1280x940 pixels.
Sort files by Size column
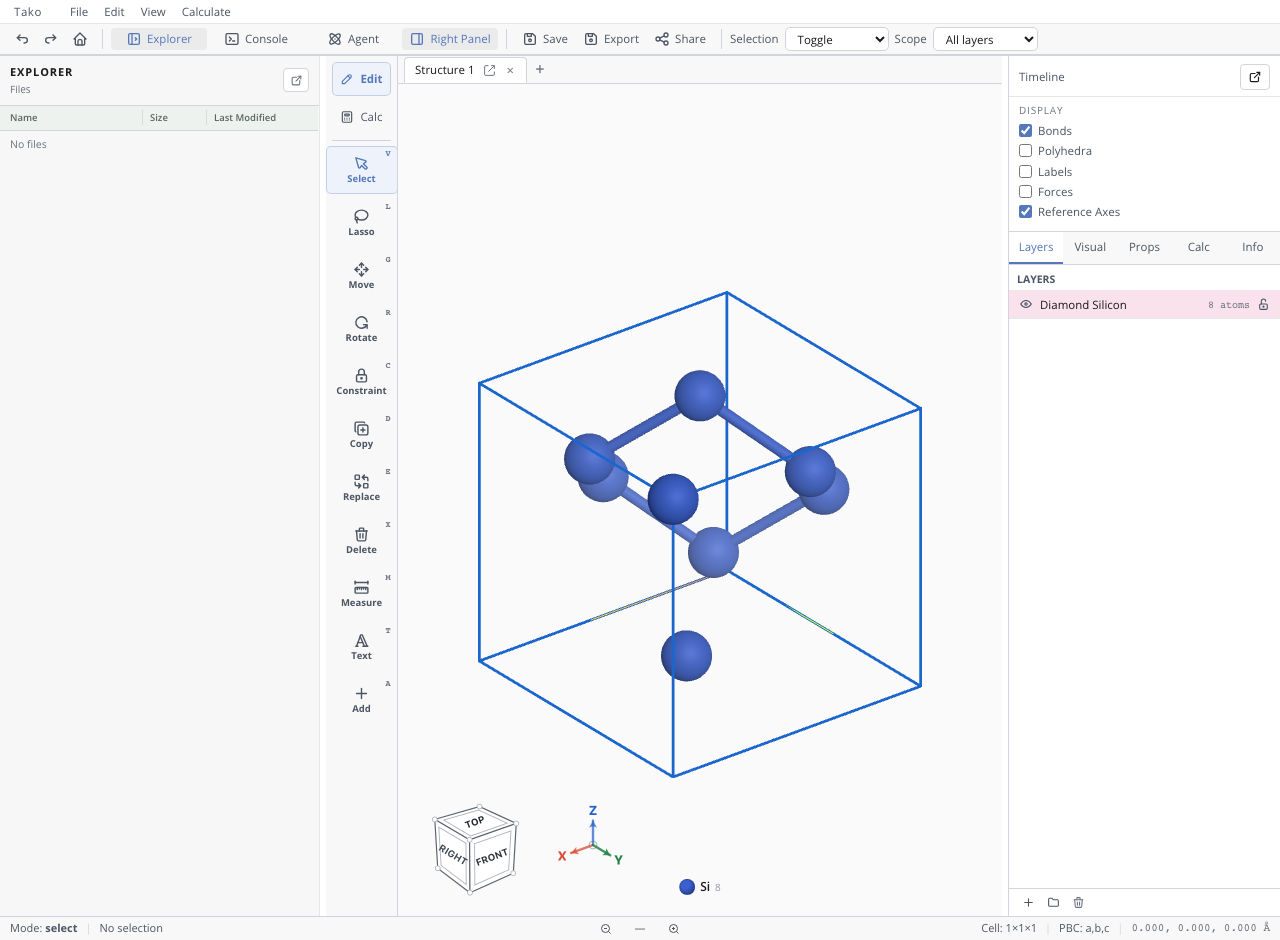coord(159,117)
